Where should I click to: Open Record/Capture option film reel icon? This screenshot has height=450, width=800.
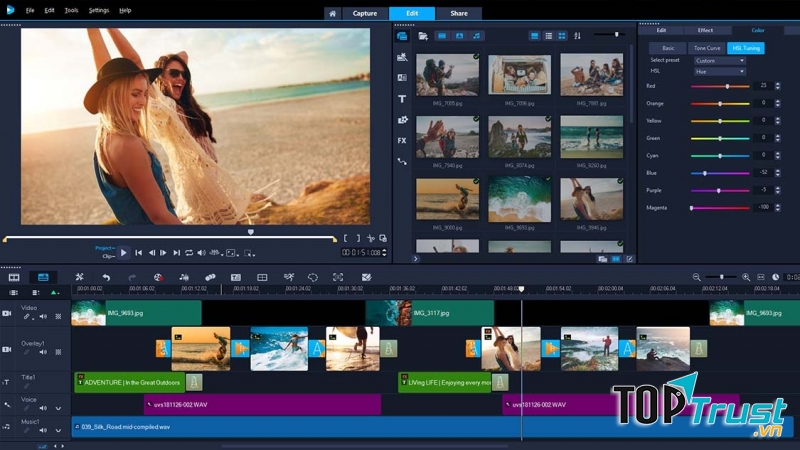pos(158,277)
